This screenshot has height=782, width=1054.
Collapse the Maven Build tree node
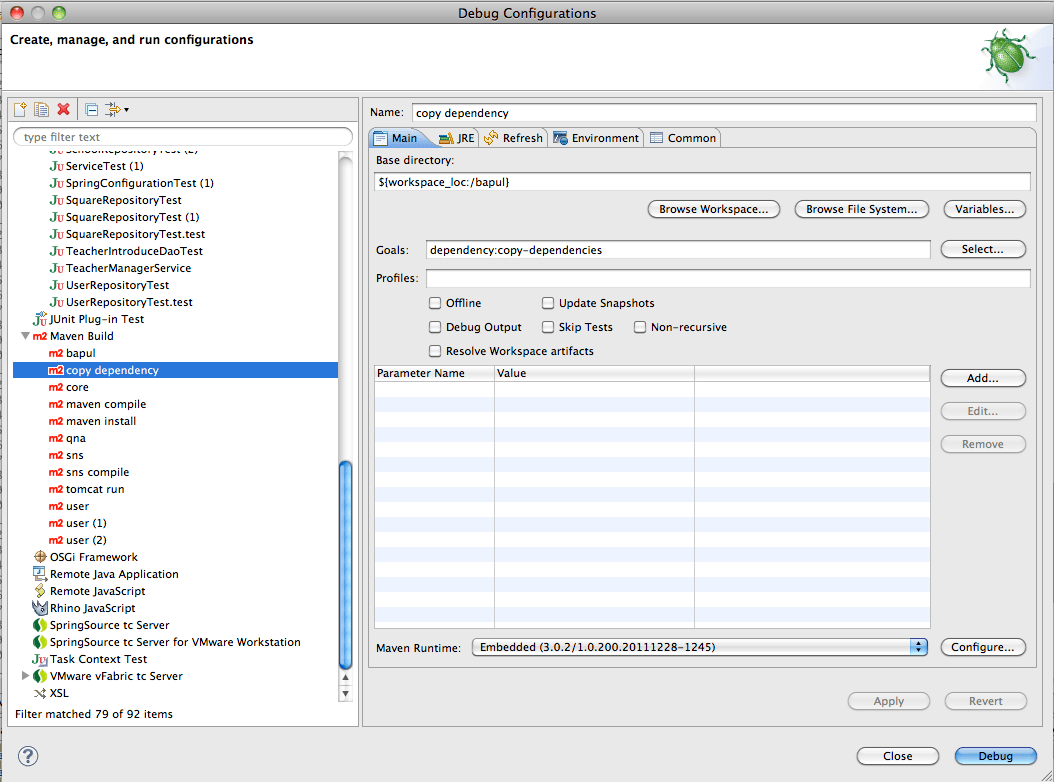pos(25,337)
